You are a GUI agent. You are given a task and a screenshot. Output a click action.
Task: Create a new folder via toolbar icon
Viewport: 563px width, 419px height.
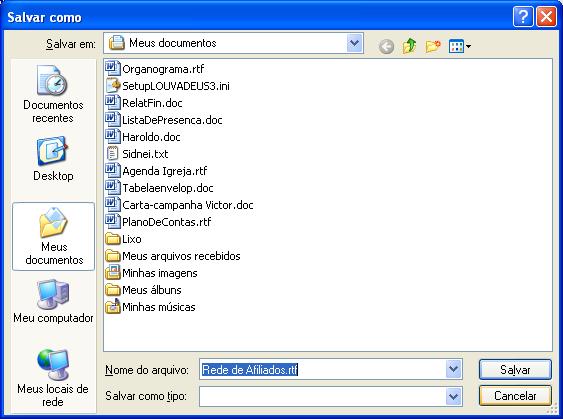click(433, 46)
